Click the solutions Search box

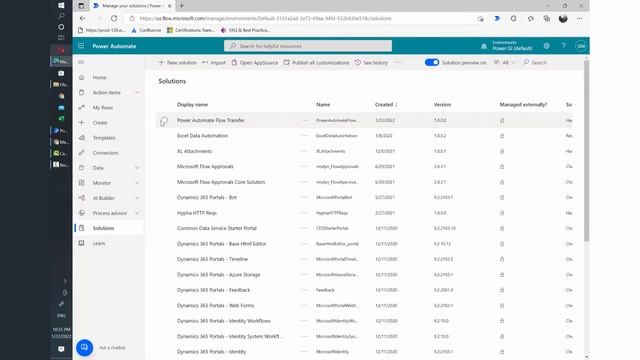(536, 62)
